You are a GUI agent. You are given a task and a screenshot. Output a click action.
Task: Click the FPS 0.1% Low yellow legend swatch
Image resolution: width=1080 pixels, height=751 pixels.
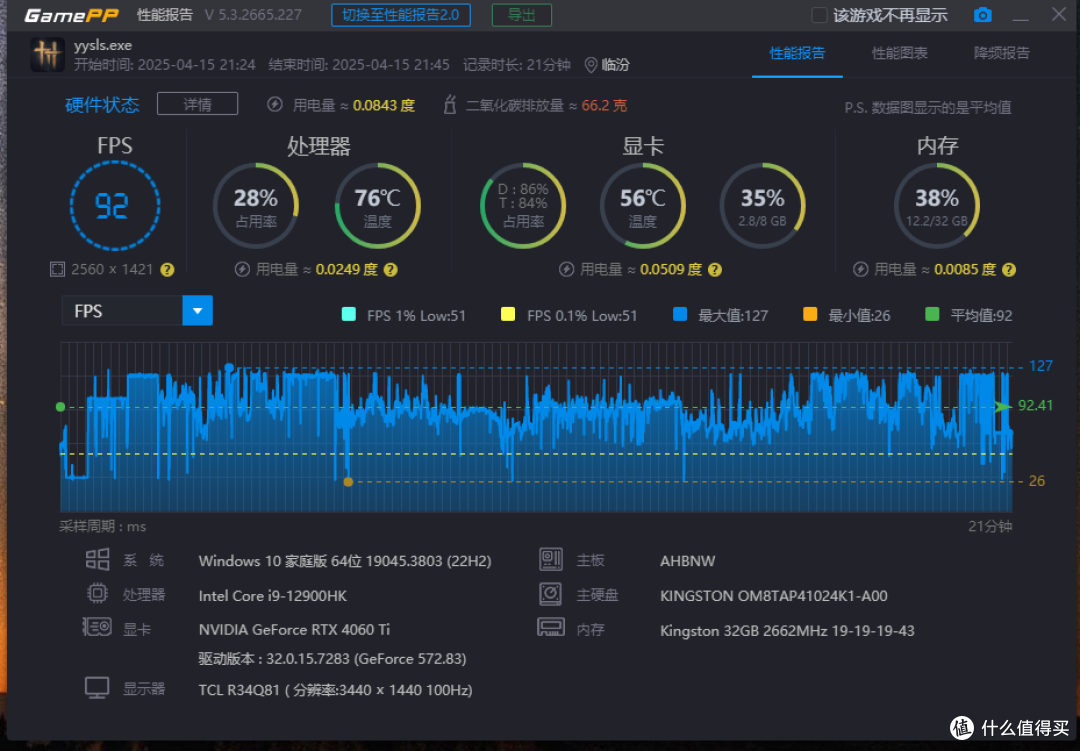[508, 315]
